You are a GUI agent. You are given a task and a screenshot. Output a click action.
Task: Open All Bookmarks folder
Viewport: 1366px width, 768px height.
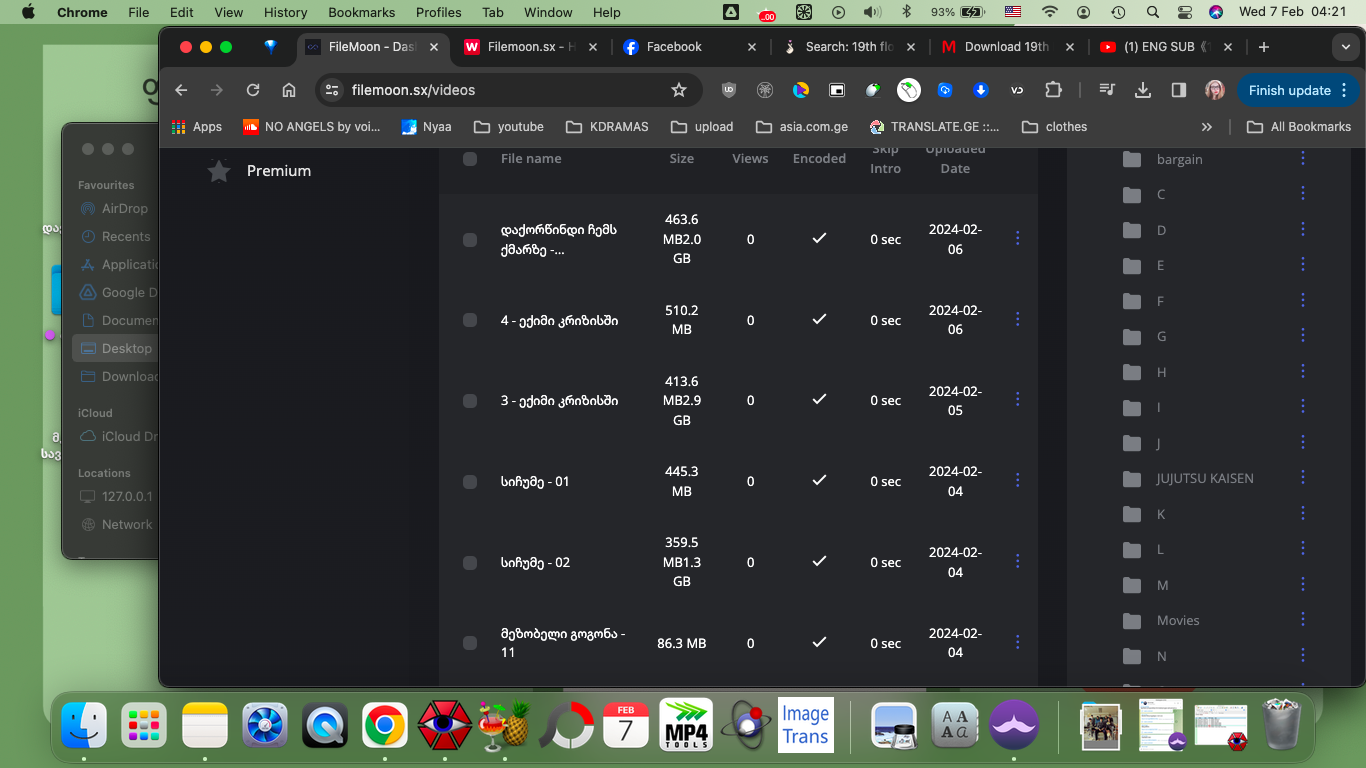tap(1299, 127)
